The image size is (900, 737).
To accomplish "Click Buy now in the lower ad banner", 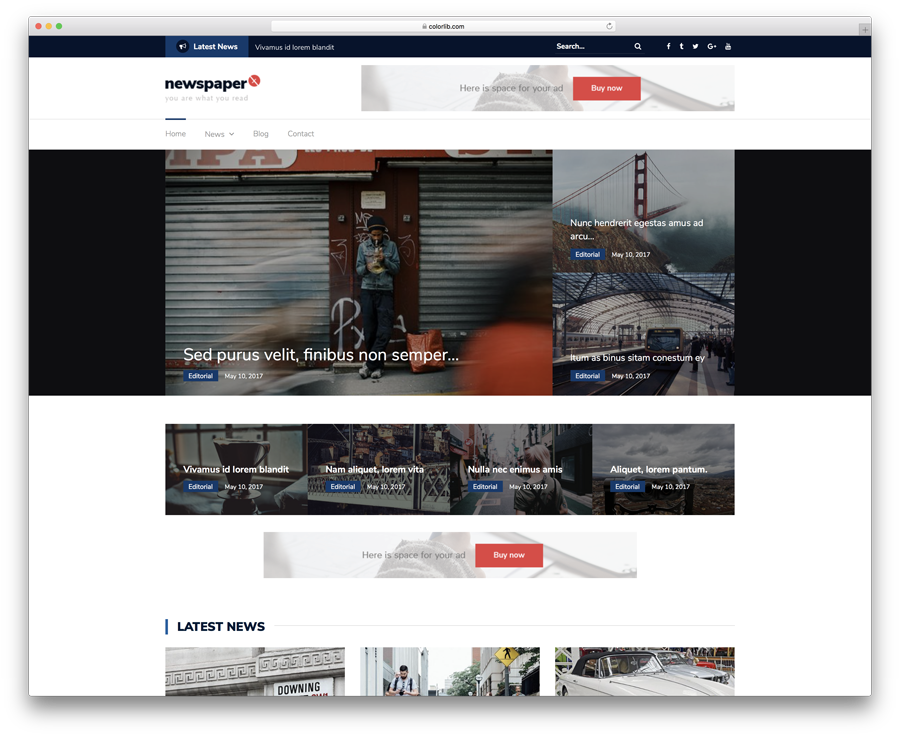I will click(509, 555).
